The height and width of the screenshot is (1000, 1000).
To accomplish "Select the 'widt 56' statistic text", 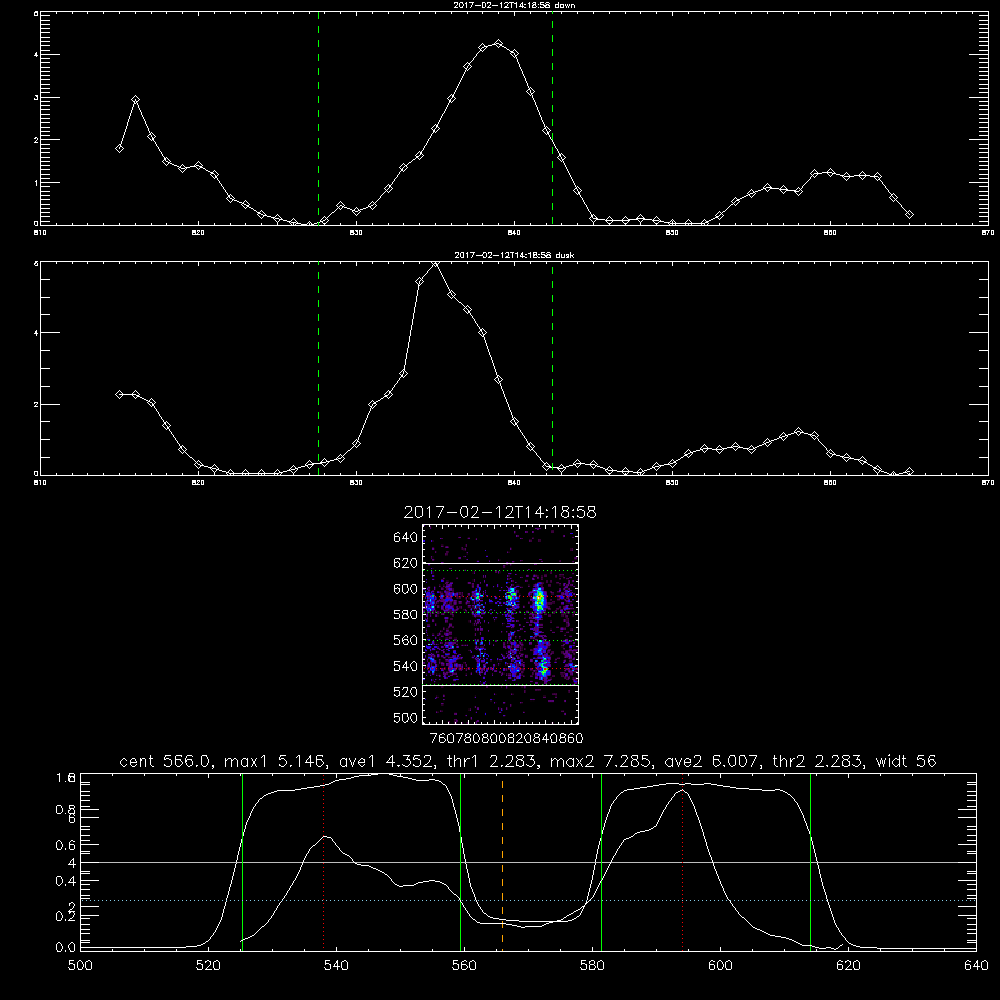I will pos(906,761).
